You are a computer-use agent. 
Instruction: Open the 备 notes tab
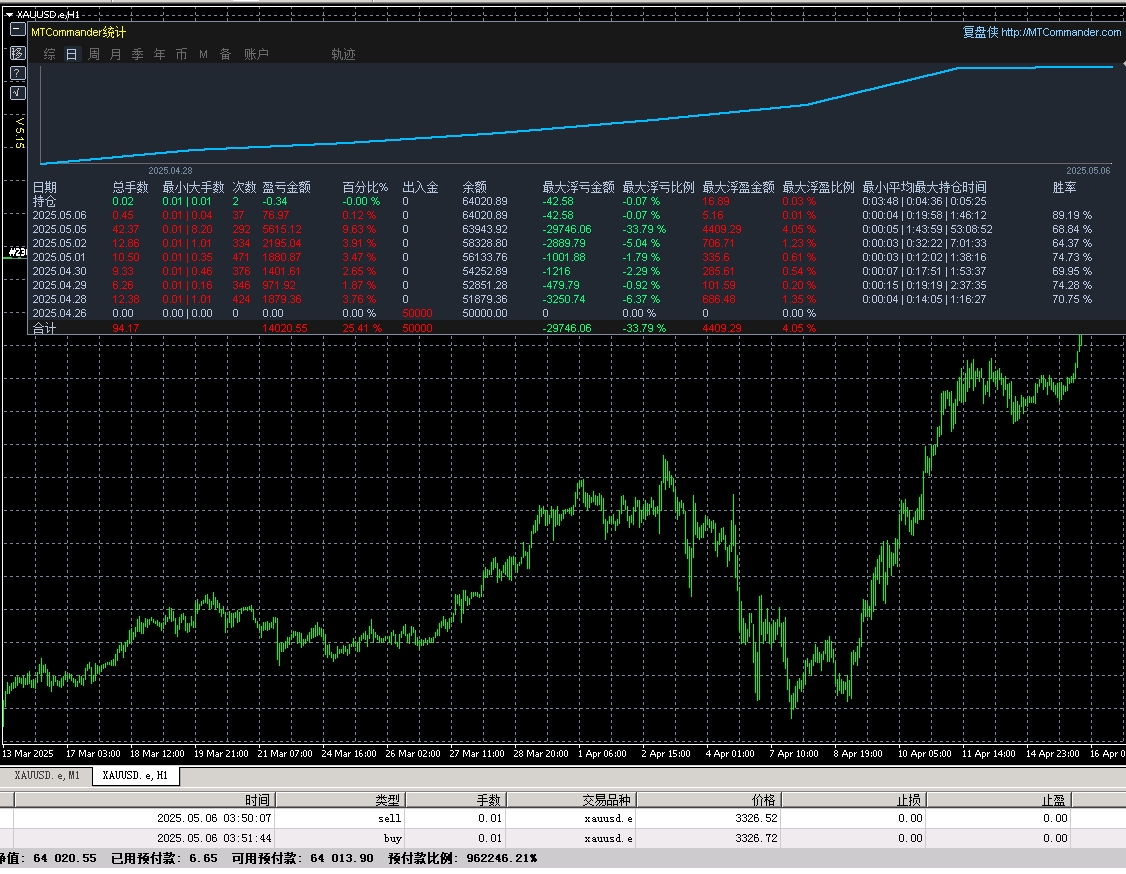click(x=225, y=55)
